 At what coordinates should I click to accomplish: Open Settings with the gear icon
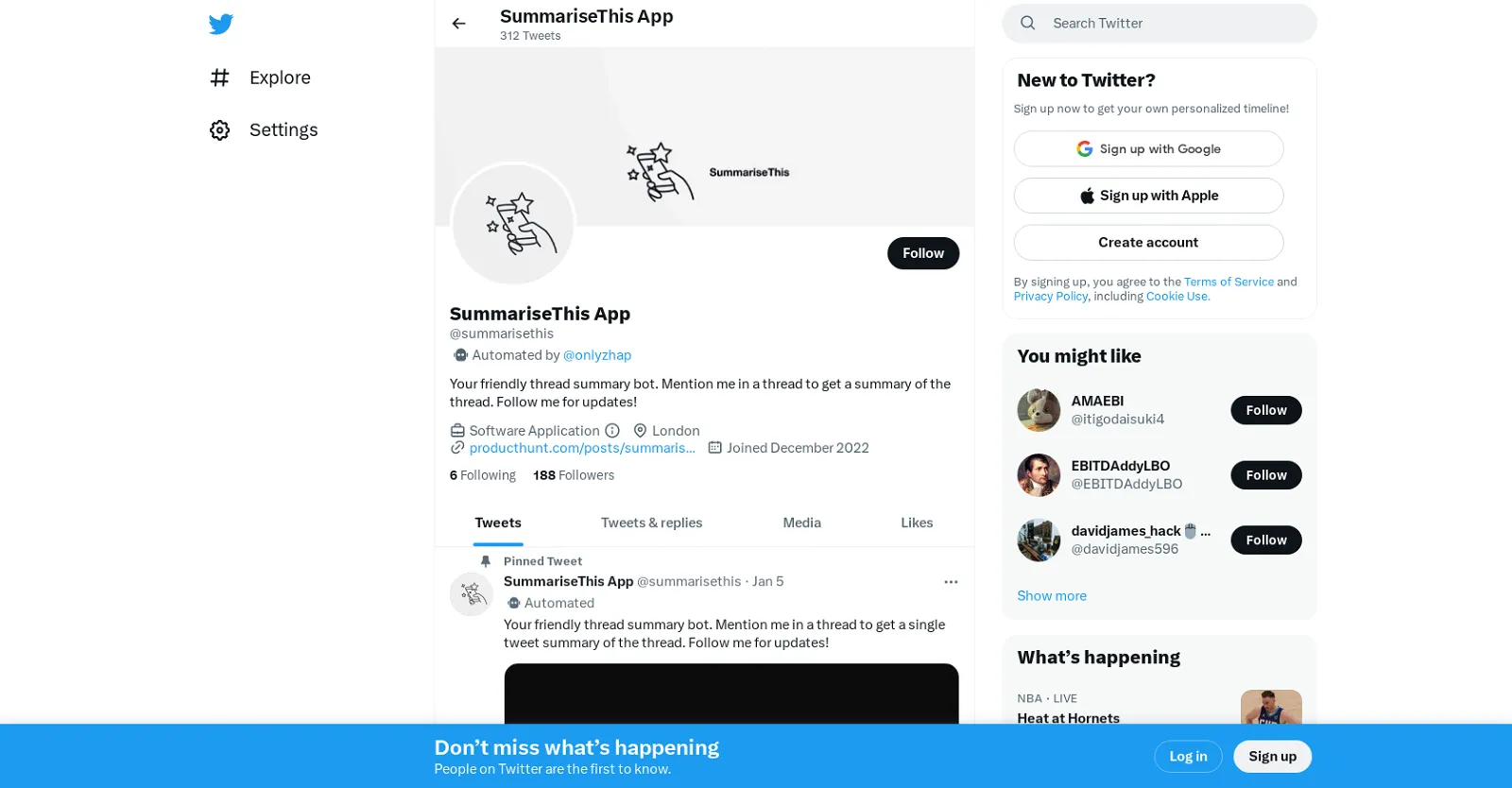[219, 129]
